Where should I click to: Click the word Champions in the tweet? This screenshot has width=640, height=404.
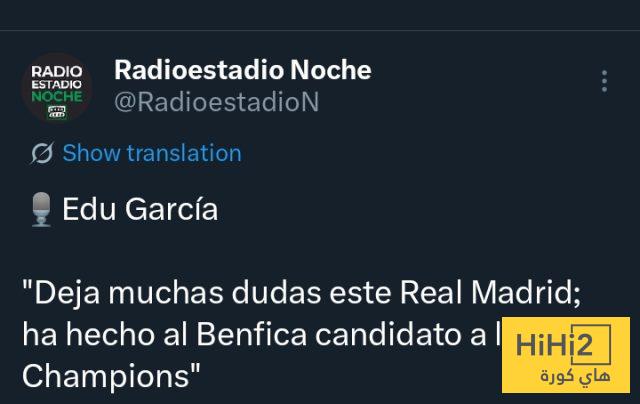point(105,376)
